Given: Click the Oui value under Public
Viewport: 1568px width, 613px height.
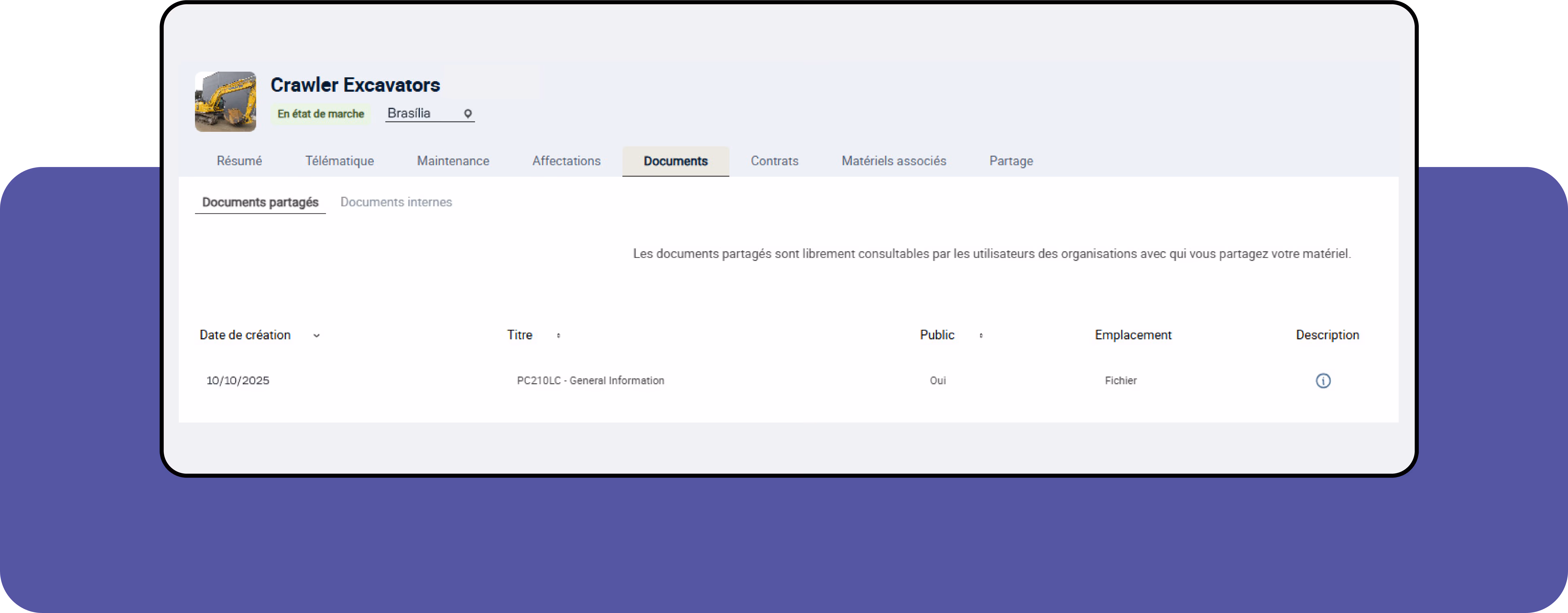Looking at the screenshot, I should click(x=937, y=380).
